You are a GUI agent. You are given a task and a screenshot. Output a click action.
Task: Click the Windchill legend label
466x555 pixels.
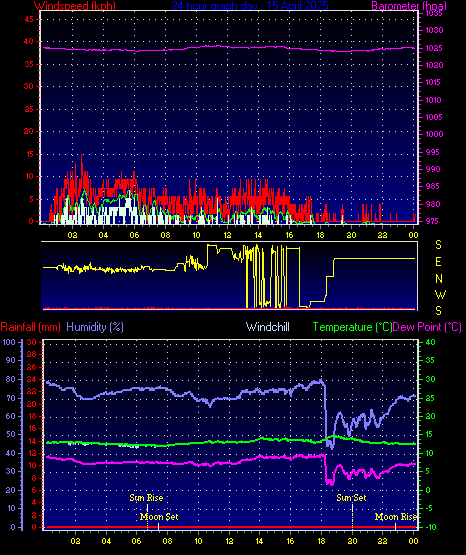pos(267,327)
